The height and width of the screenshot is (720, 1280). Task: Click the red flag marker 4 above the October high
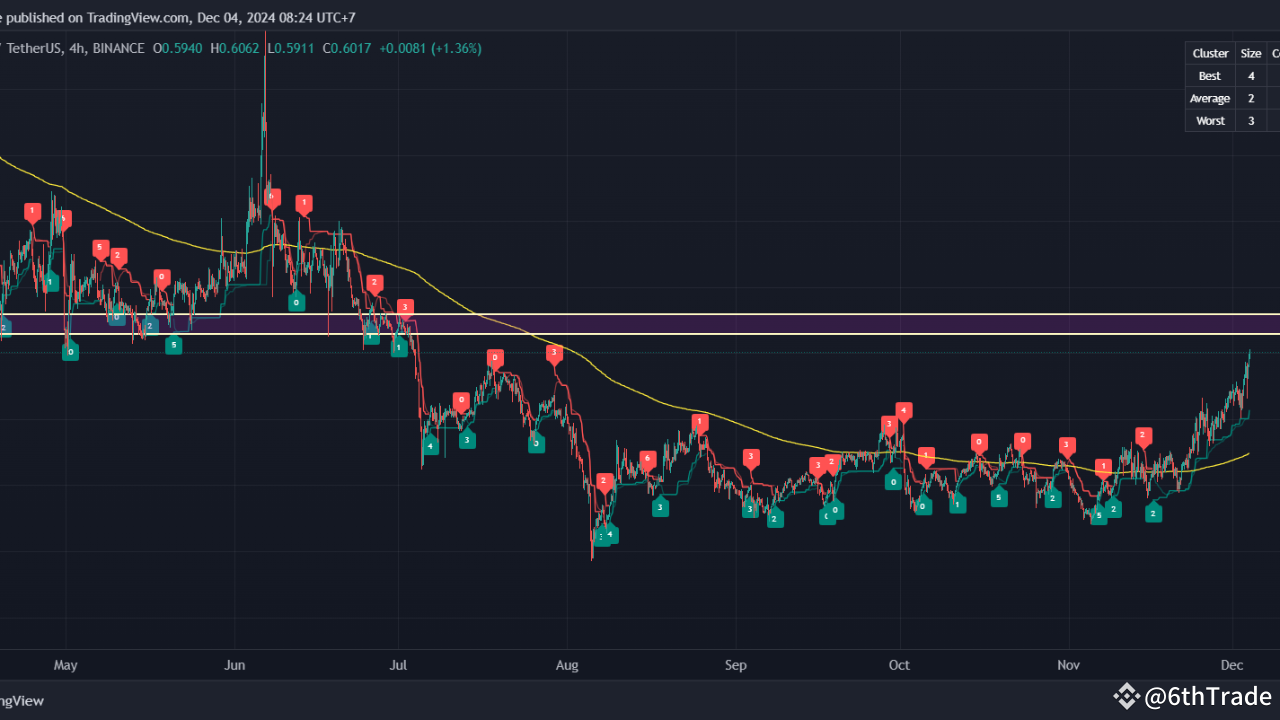pyautogui.click(x=904, y=410)
